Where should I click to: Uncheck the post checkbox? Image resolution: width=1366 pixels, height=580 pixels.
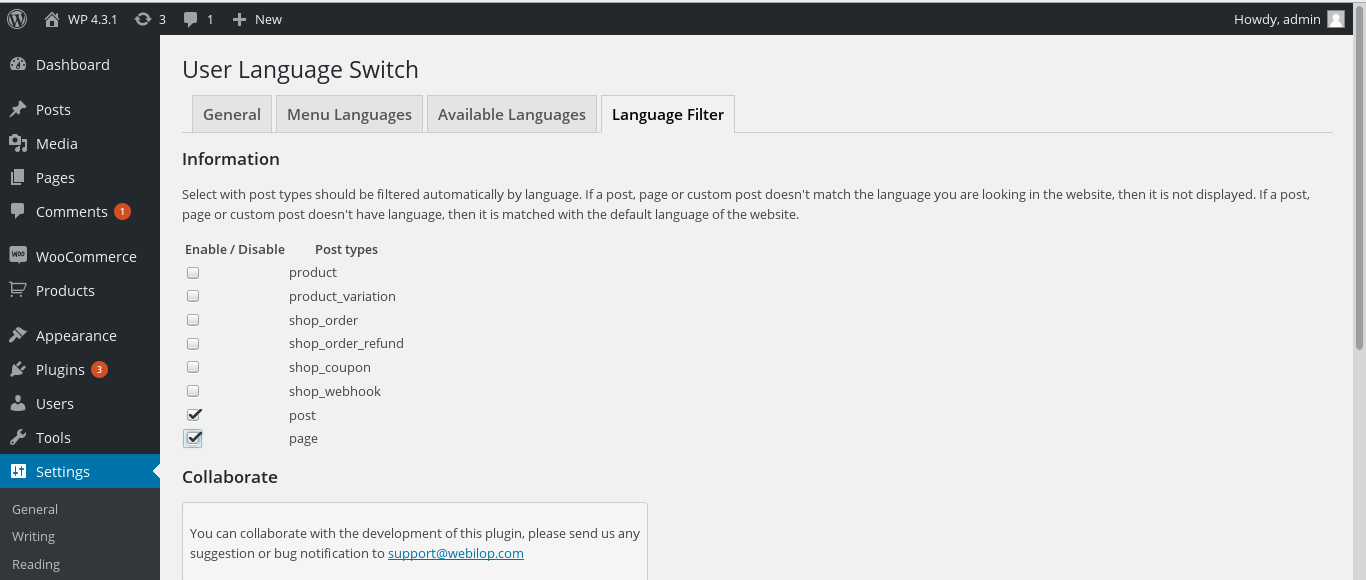[194, 415]
